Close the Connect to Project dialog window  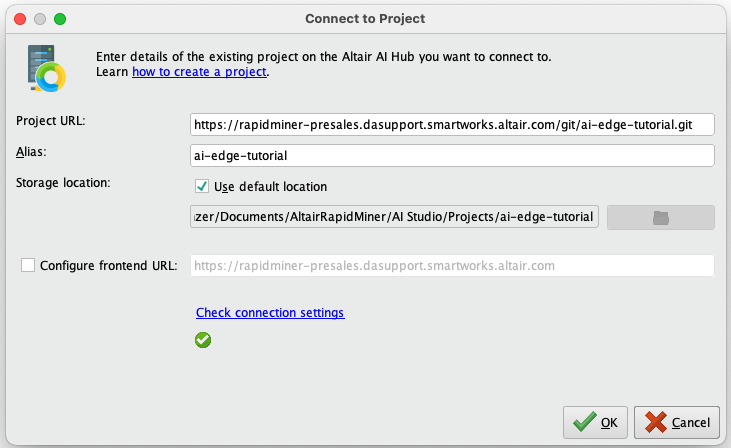pos(19,19)
